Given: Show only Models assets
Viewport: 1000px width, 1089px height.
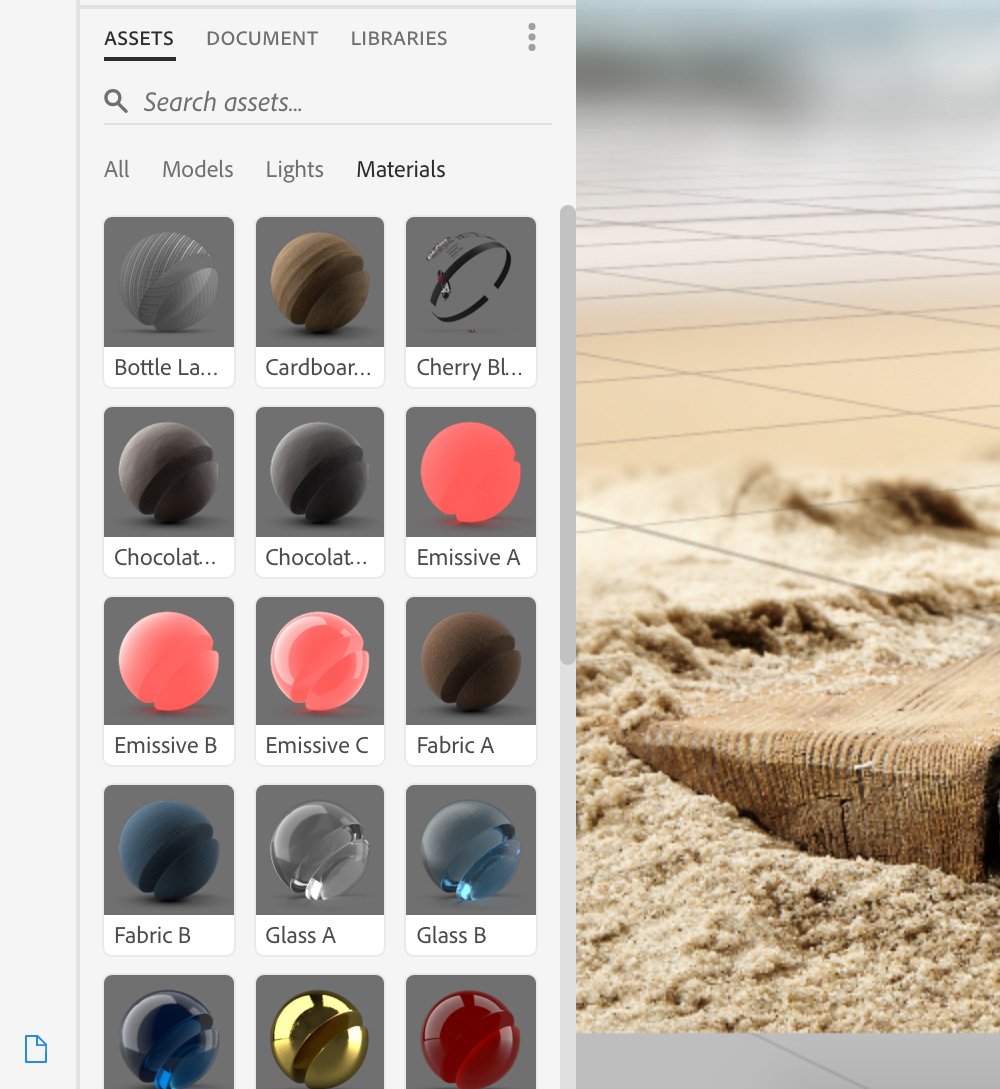Looking at the screenshot, I should [198, 169].
